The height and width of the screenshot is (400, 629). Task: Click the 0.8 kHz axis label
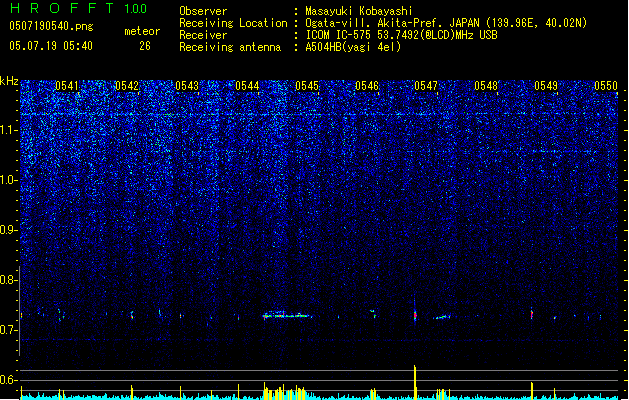pos(9,280)
